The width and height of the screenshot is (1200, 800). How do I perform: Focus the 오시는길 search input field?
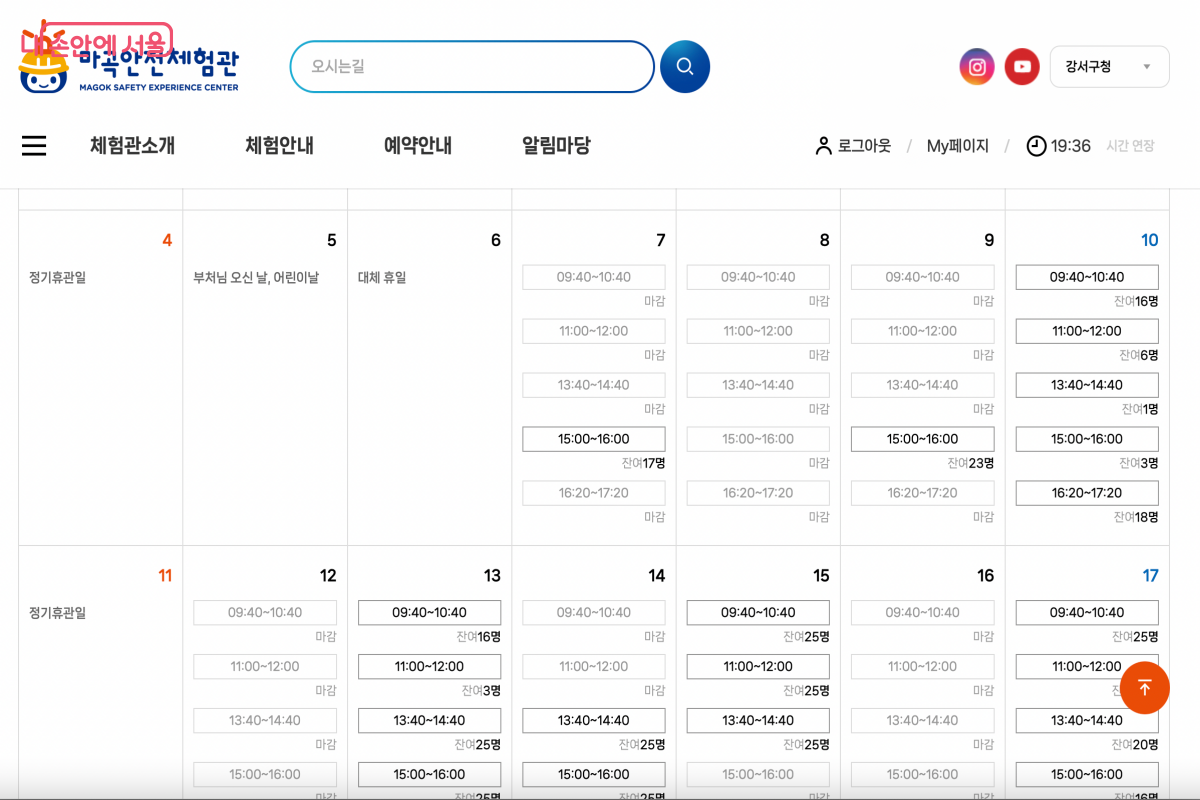[470, 67]
